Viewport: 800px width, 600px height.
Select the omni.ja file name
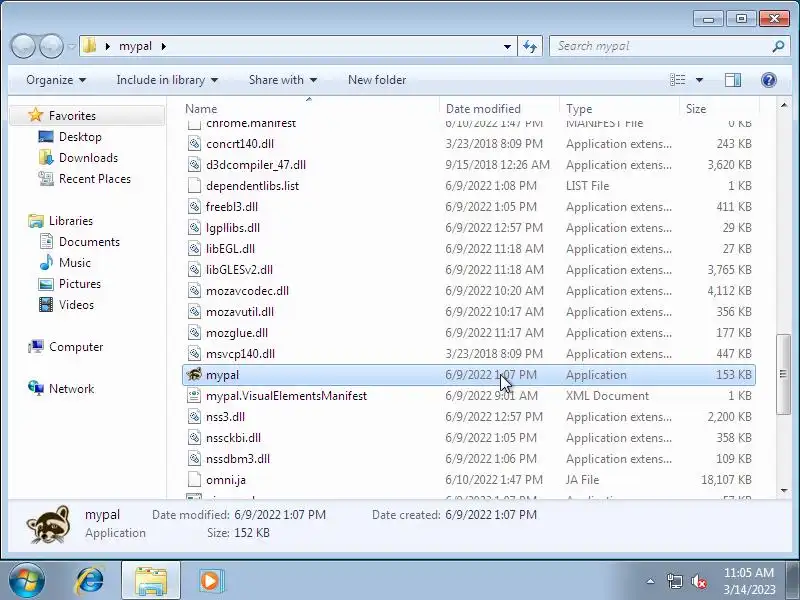226,480
